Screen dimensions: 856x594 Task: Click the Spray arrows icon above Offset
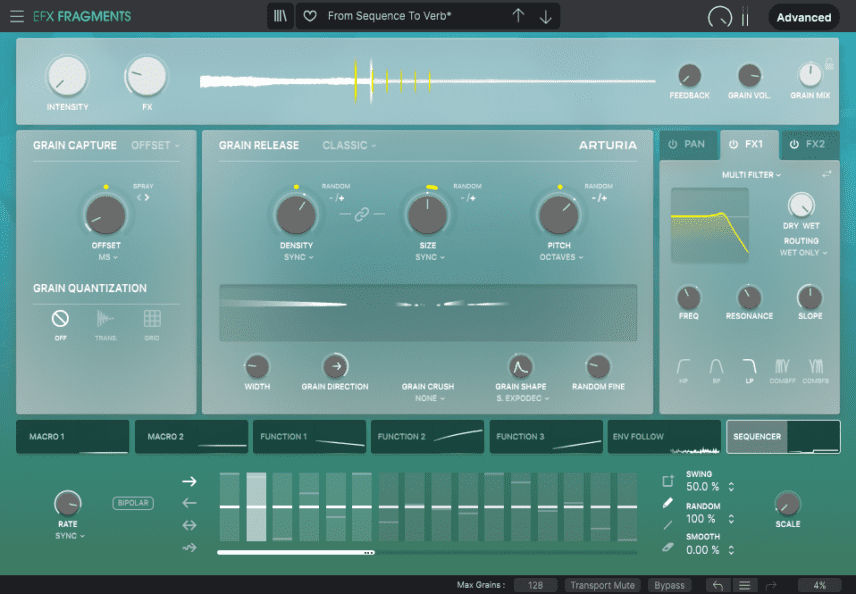[x=143, y=197]
